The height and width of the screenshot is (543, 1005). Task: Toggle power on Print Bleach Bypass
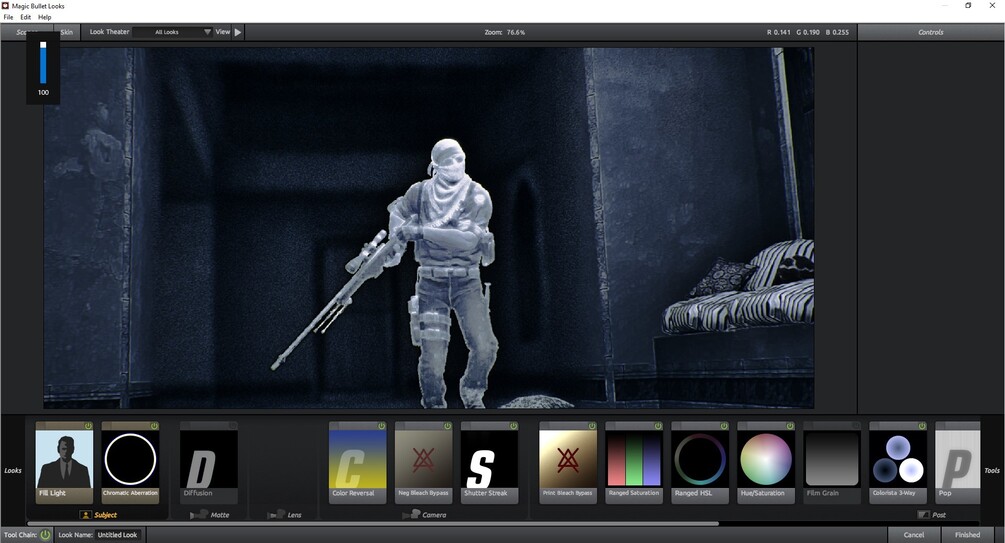(x=592, y=426)
